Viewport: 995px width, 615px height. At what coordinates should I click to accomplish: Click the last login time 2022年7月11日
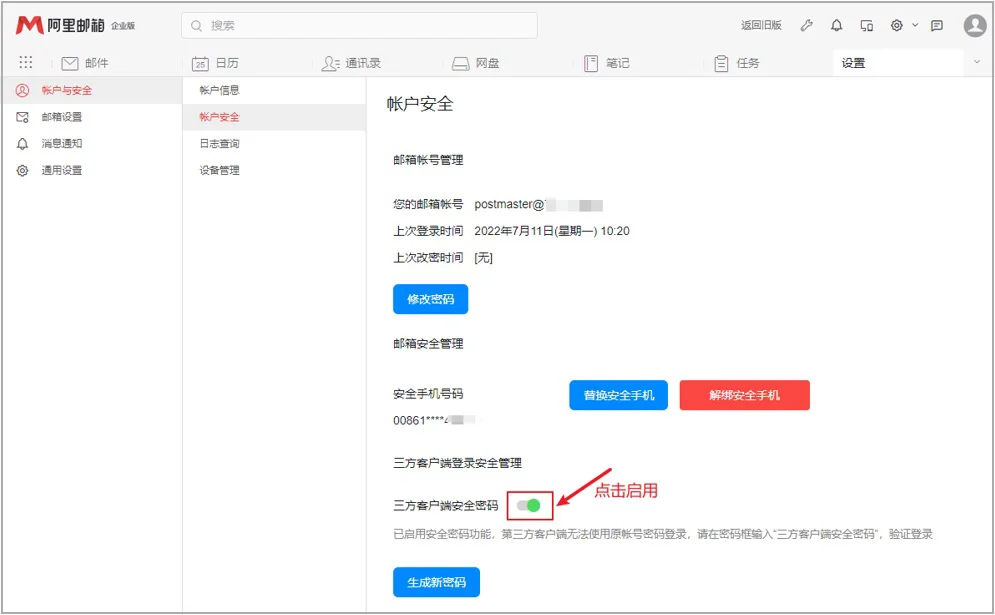[551, 231]
